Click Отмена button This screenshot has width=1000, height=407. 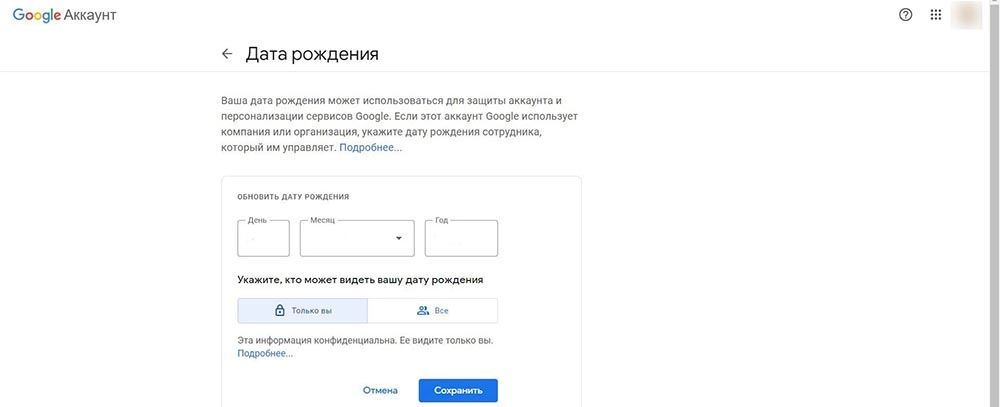point(380,390)
